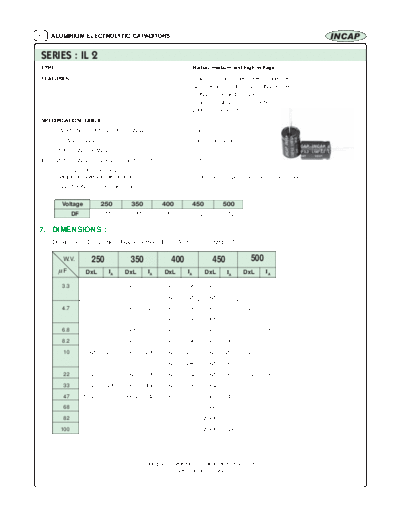Click the aluminium electrolytic capacitors page header

(x=110, y=36)
